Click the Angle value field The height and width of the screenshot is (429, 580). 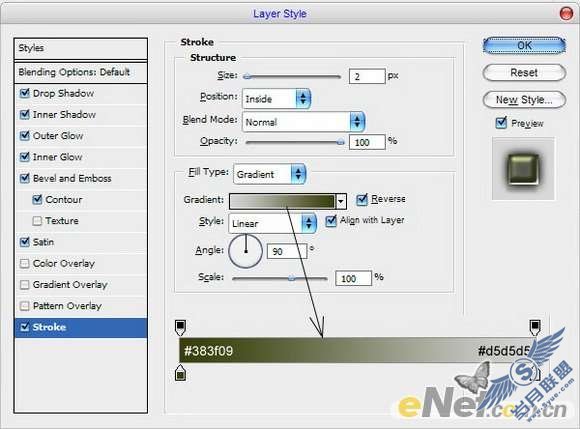pos(287,251)
